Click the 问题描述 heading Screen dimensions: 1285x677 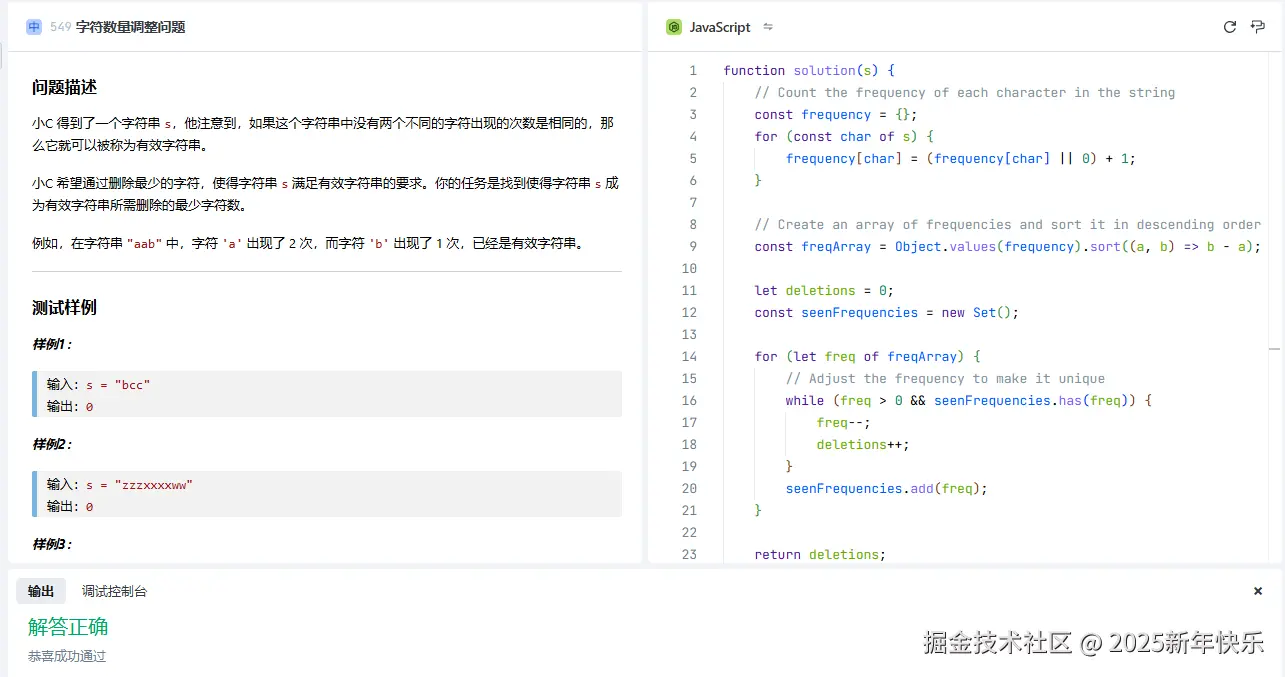(64, 87)
